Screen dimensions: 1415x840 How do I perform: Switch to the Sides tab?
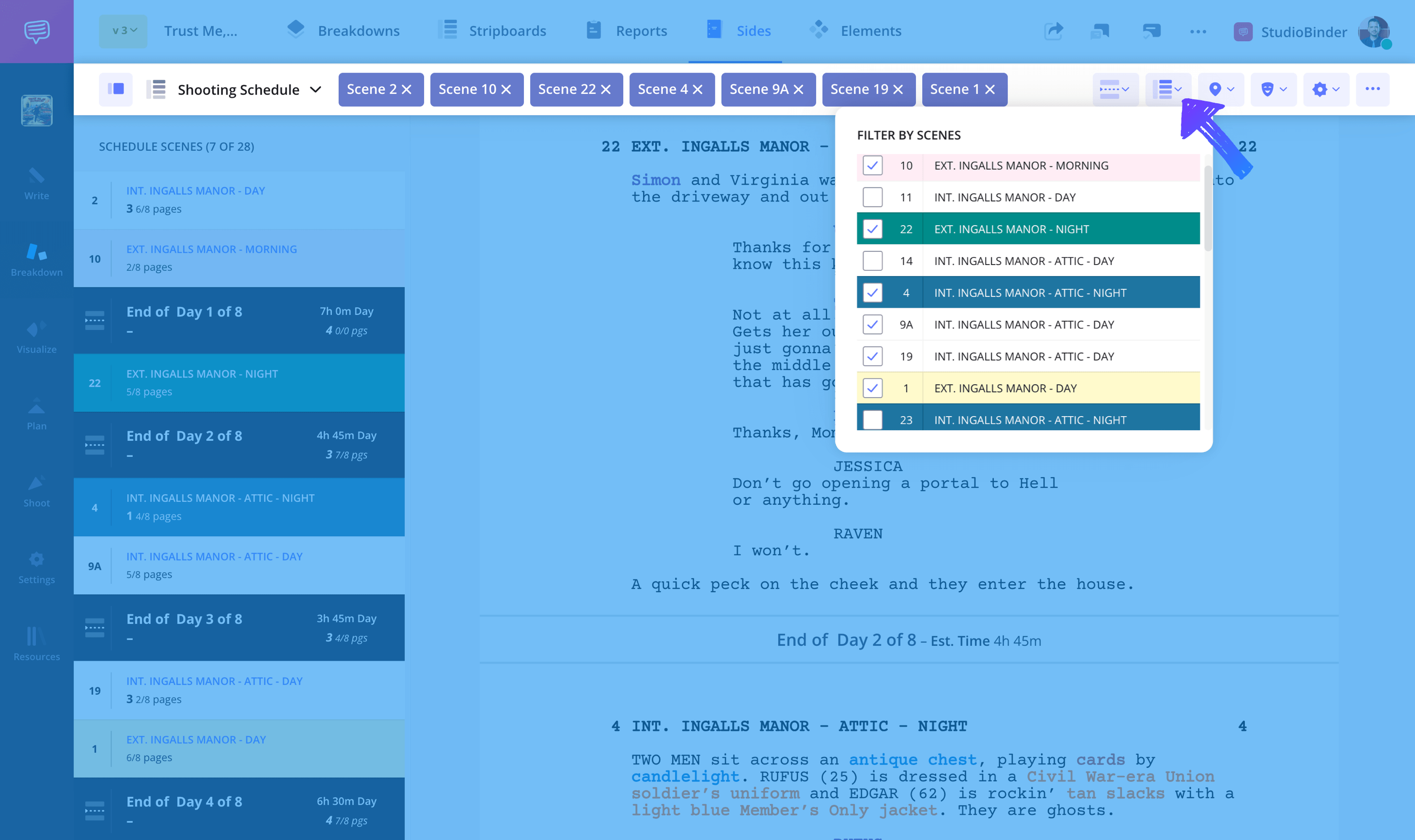739,31
